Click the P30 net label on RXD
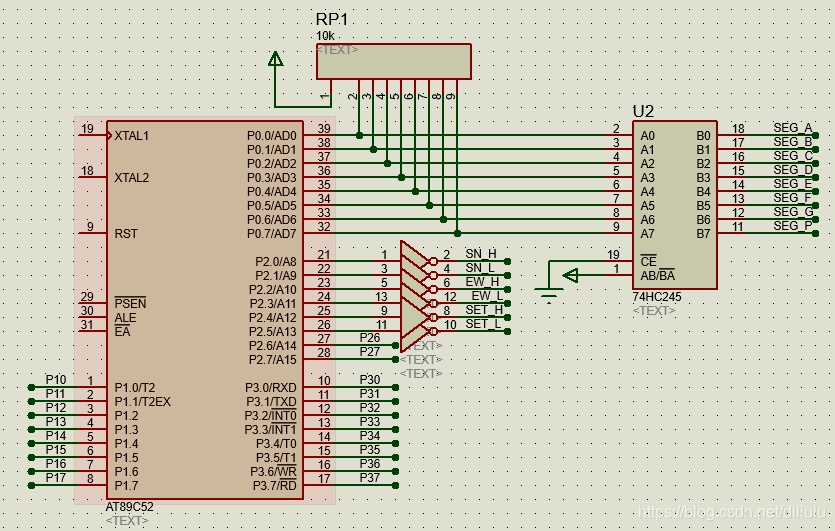 [x=370, y=380]
